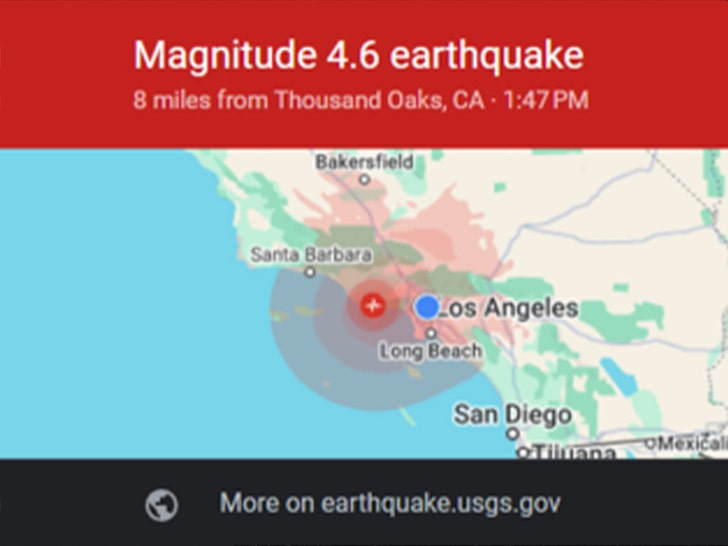Screen dimensions: 728x546
Task: Click the Bakersfield city marker circle
Action: coord(365,179)
